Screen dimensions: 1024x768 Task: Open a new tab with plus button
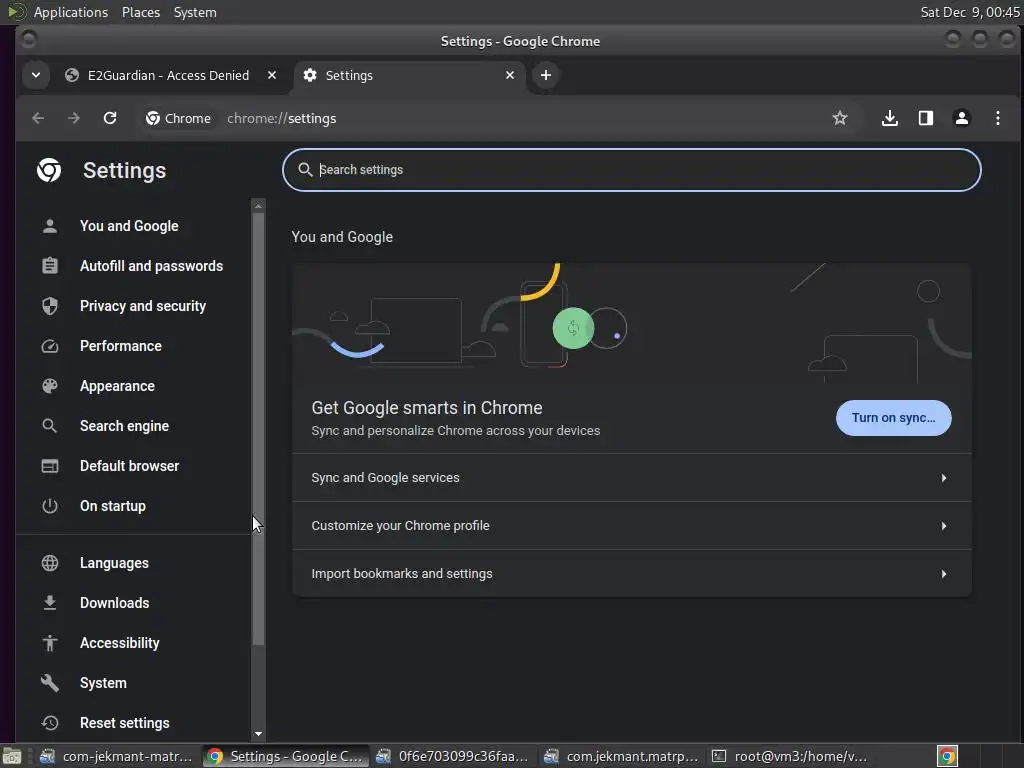point(546,75)
